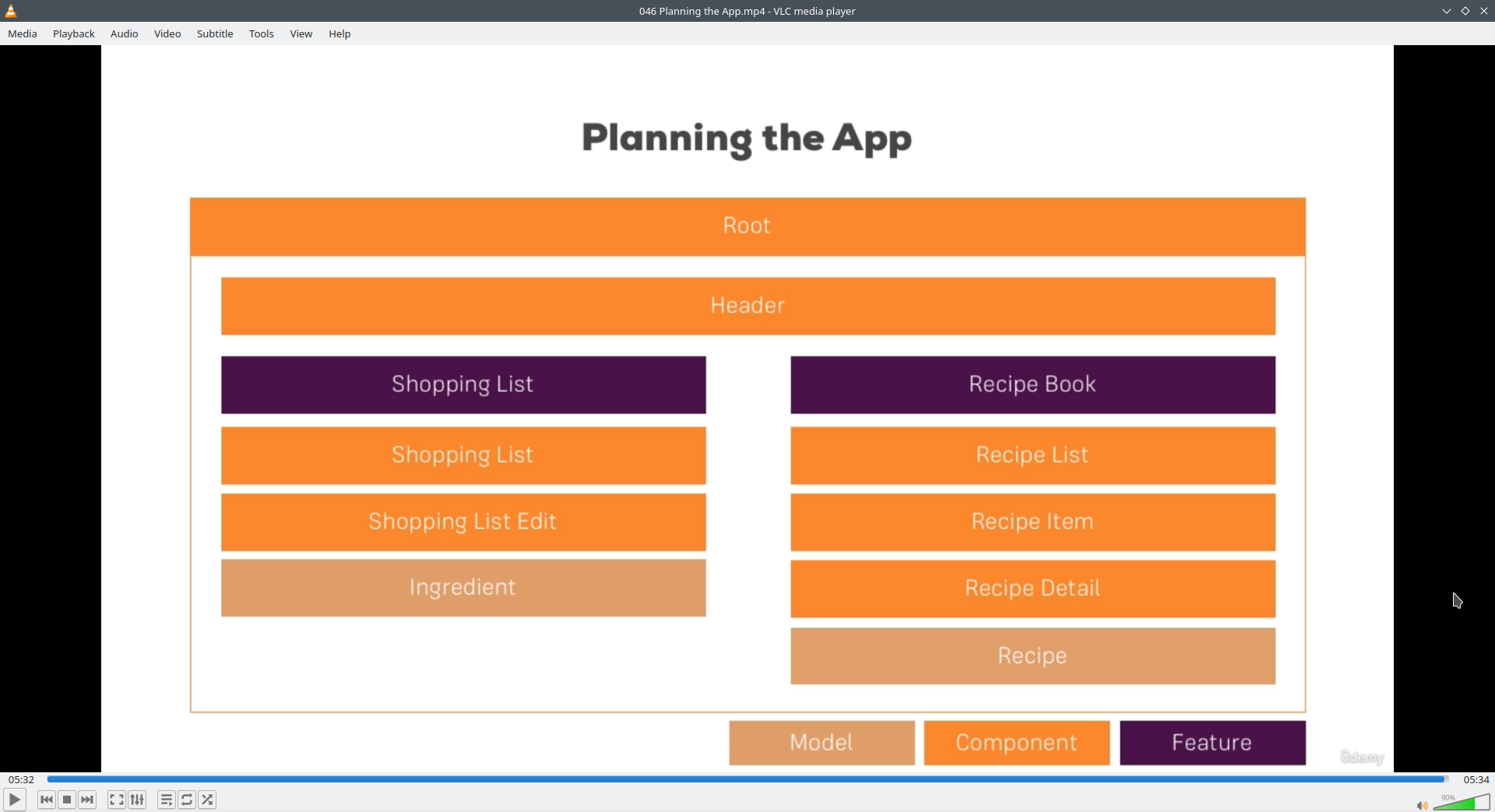The height and width of the screenshot is (812, 1495).
Task: Show extended settings and effects
Action: pos(138,800)
